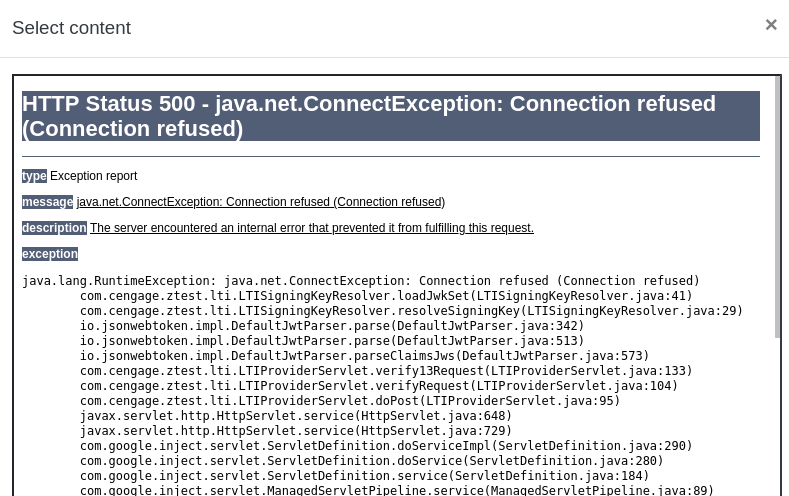The width and height of the screenshot is (789, 496).
Task: Click the DefaultJwtParser.java:513 line
Action: click(x=332, y=341)
